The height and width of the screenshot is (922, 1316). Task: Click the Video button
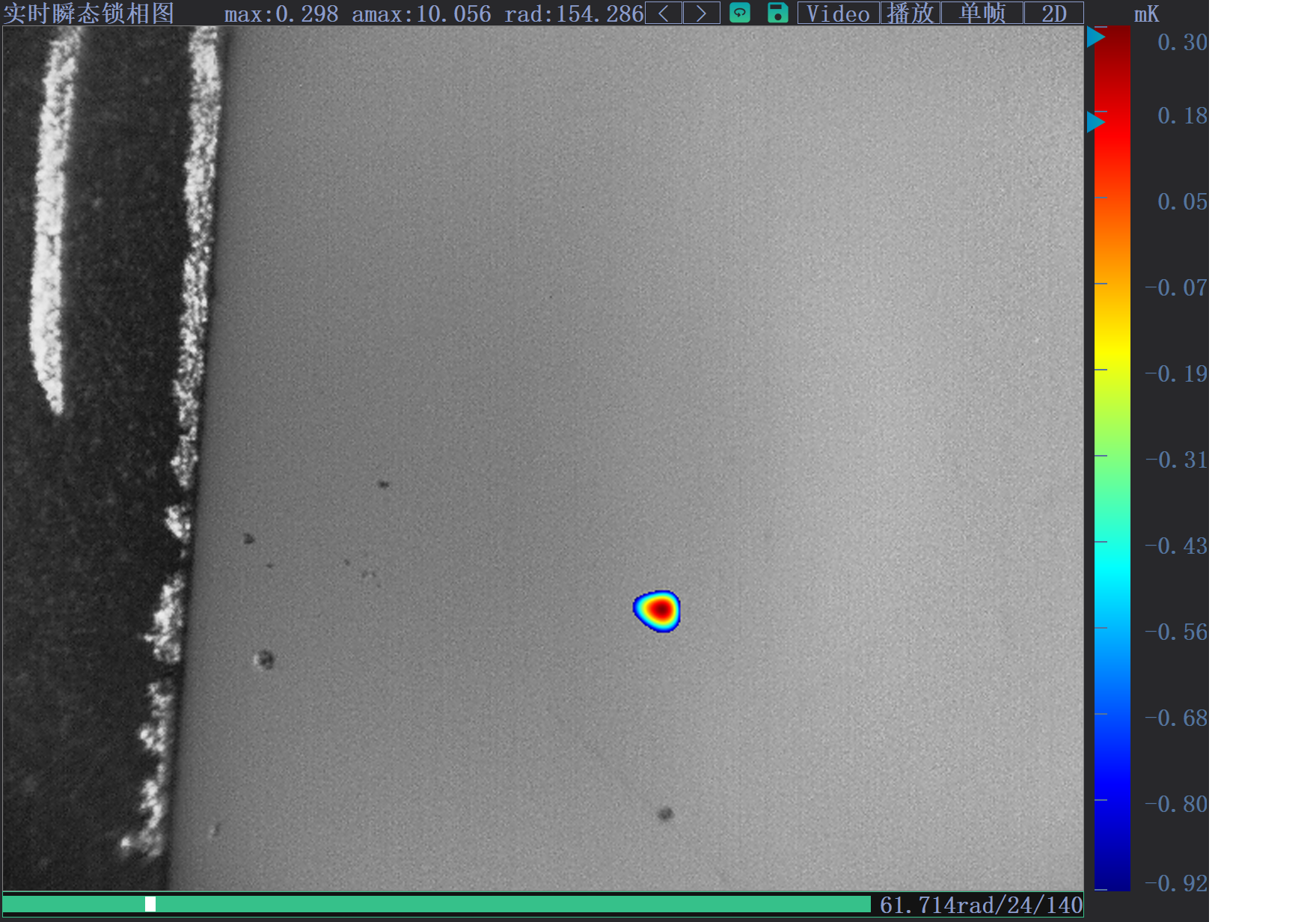point(838,13)
